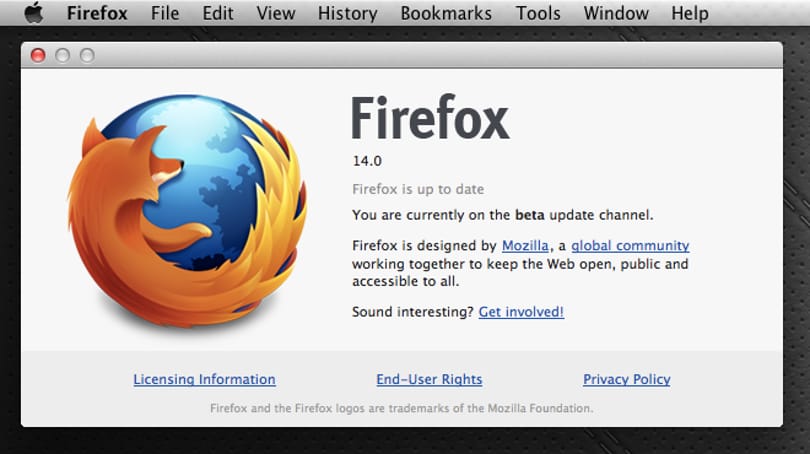Open the Help menu
The image size is (810, 454).
pos(690,13)
